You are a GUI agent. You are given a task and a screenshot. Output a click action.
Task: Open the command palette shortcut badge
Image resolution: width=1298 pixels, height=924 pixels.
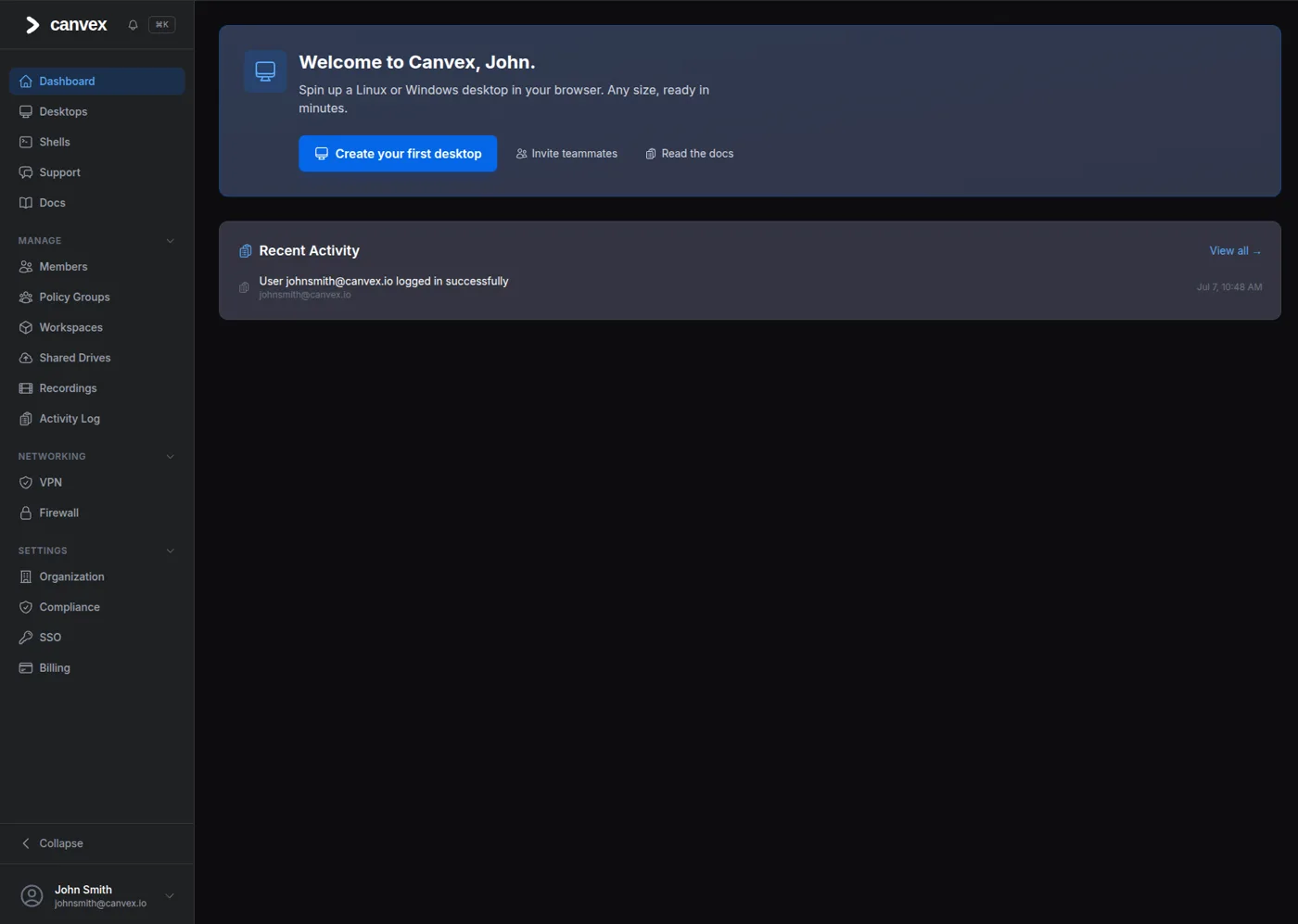coord(161,25)
